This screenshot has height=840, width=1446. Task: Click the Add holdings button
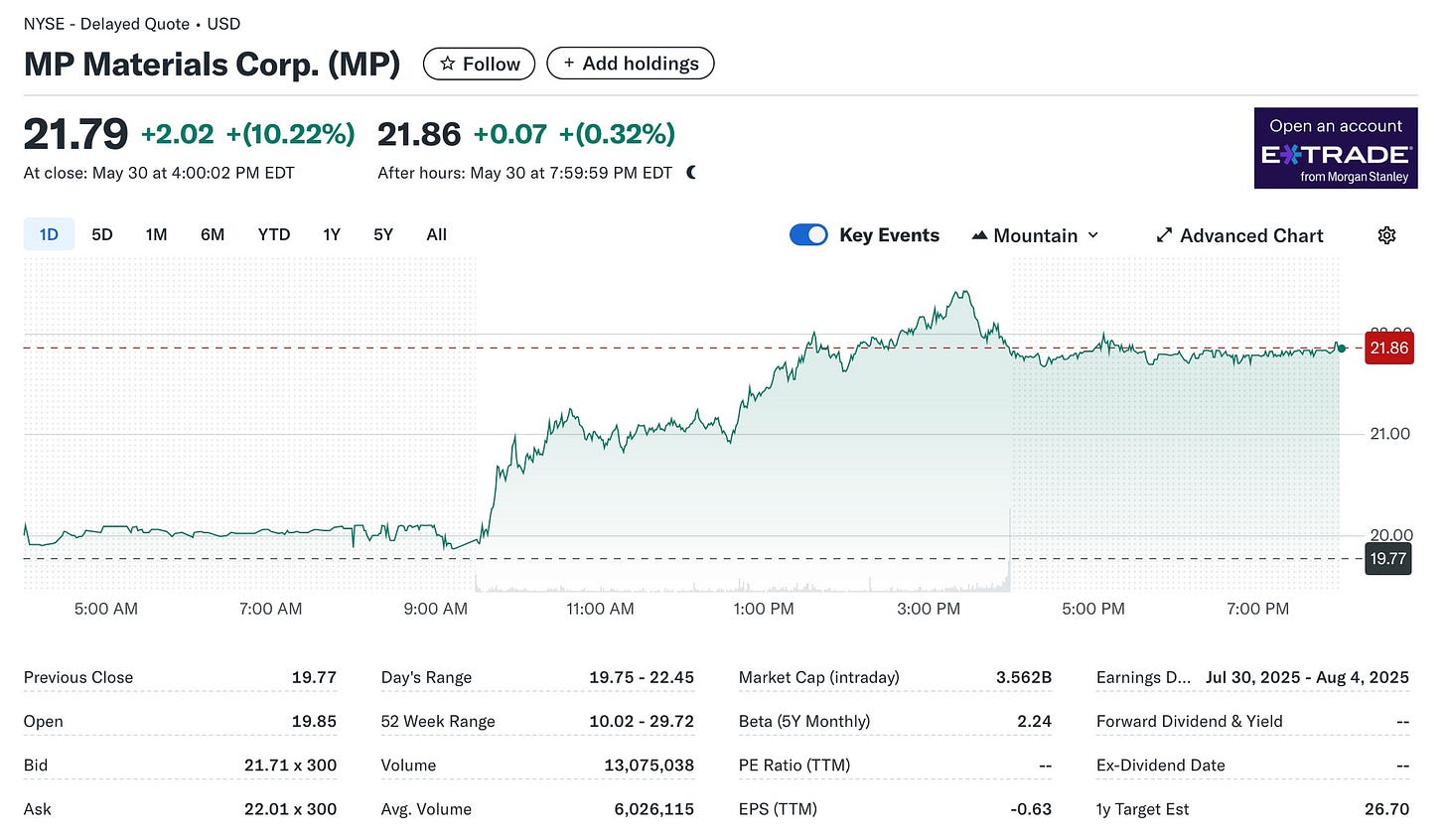(631, 64)
